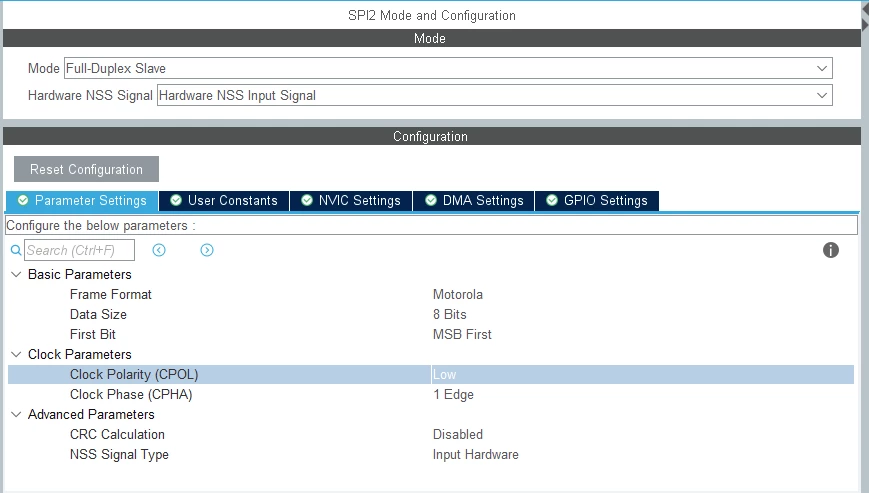Click the green check icon on DMA Settings

click(431, 200)
